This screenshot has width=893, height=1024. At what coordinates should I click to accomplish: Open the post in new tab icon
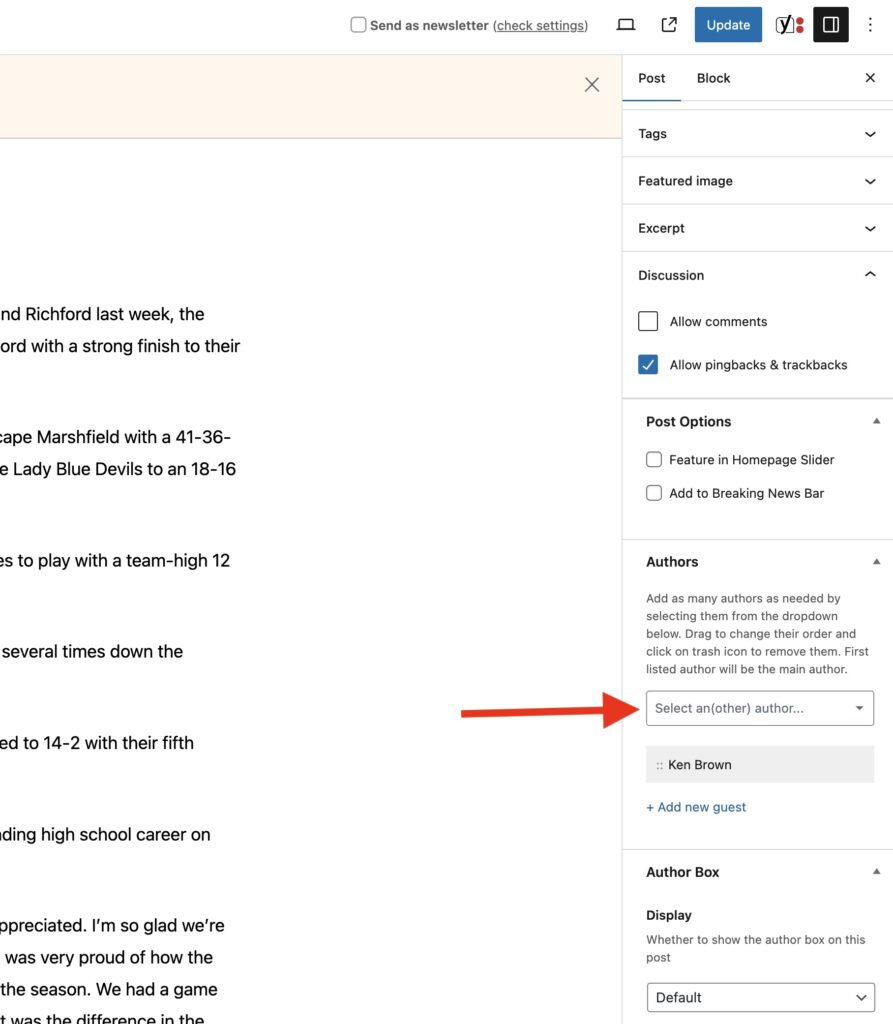coord(669,25)
